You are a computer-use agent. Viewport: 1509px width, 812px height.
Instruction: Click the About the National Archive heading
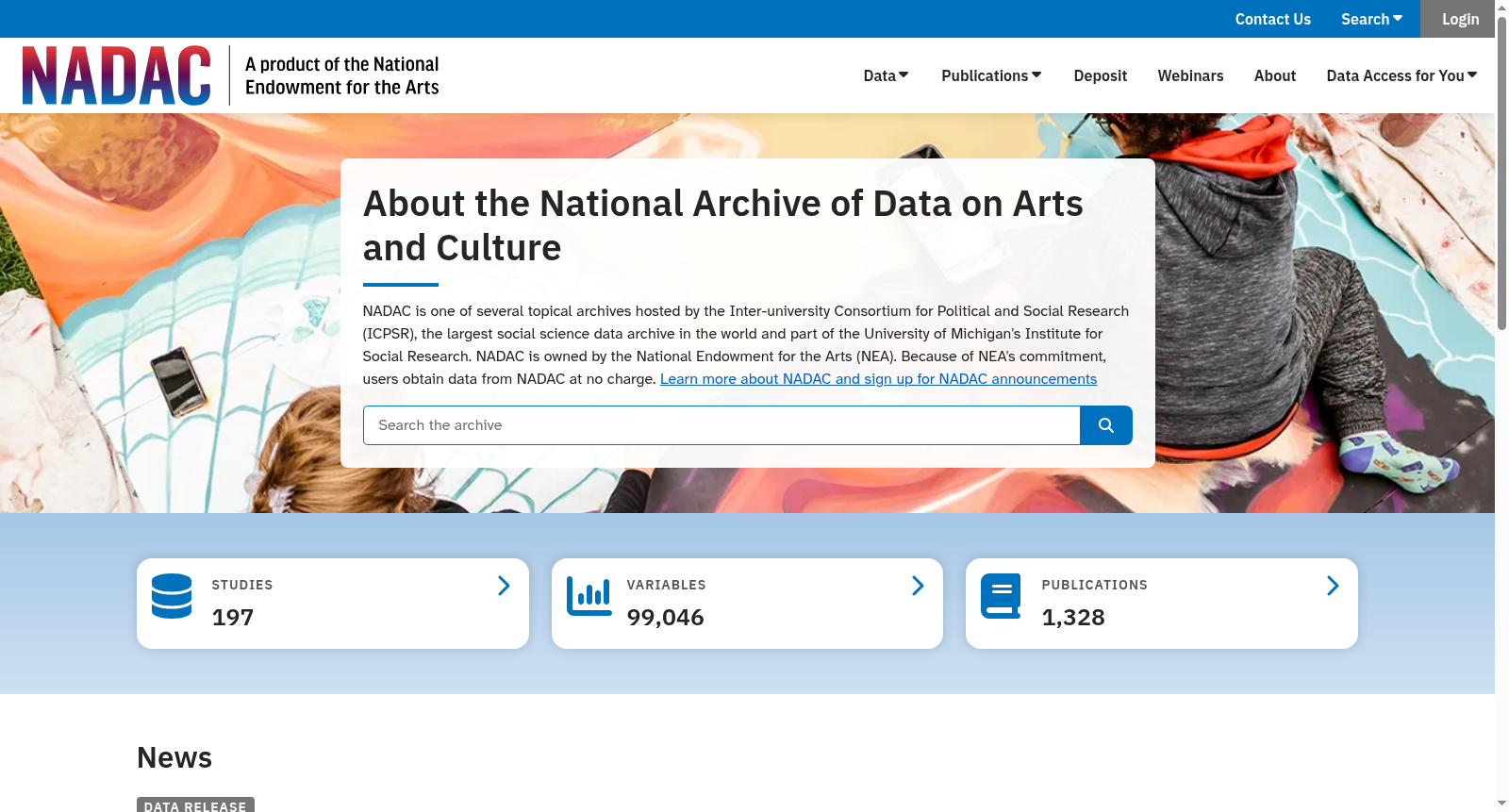point(723,225)
